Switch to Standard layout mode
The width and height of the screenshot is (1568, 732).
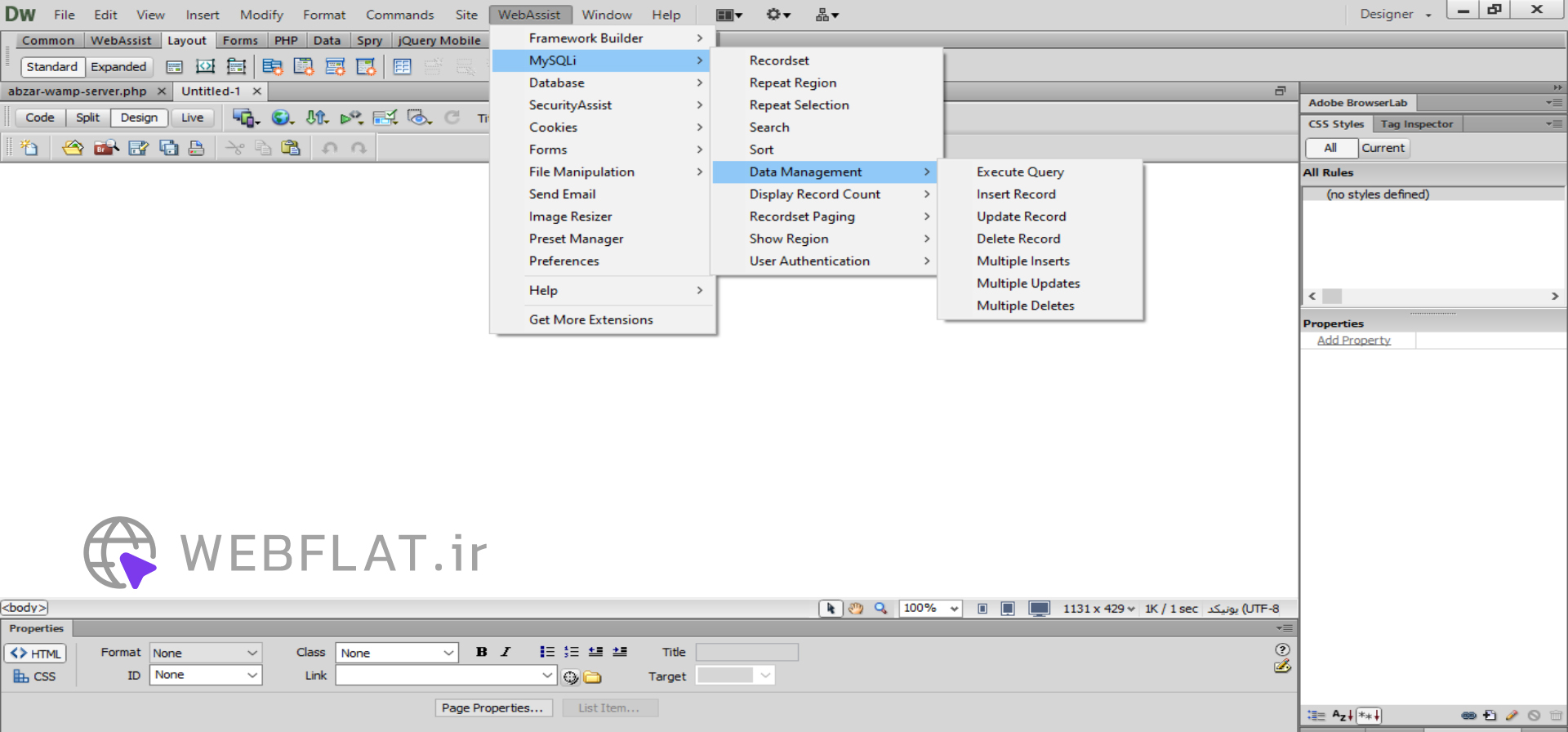point(51,67)
